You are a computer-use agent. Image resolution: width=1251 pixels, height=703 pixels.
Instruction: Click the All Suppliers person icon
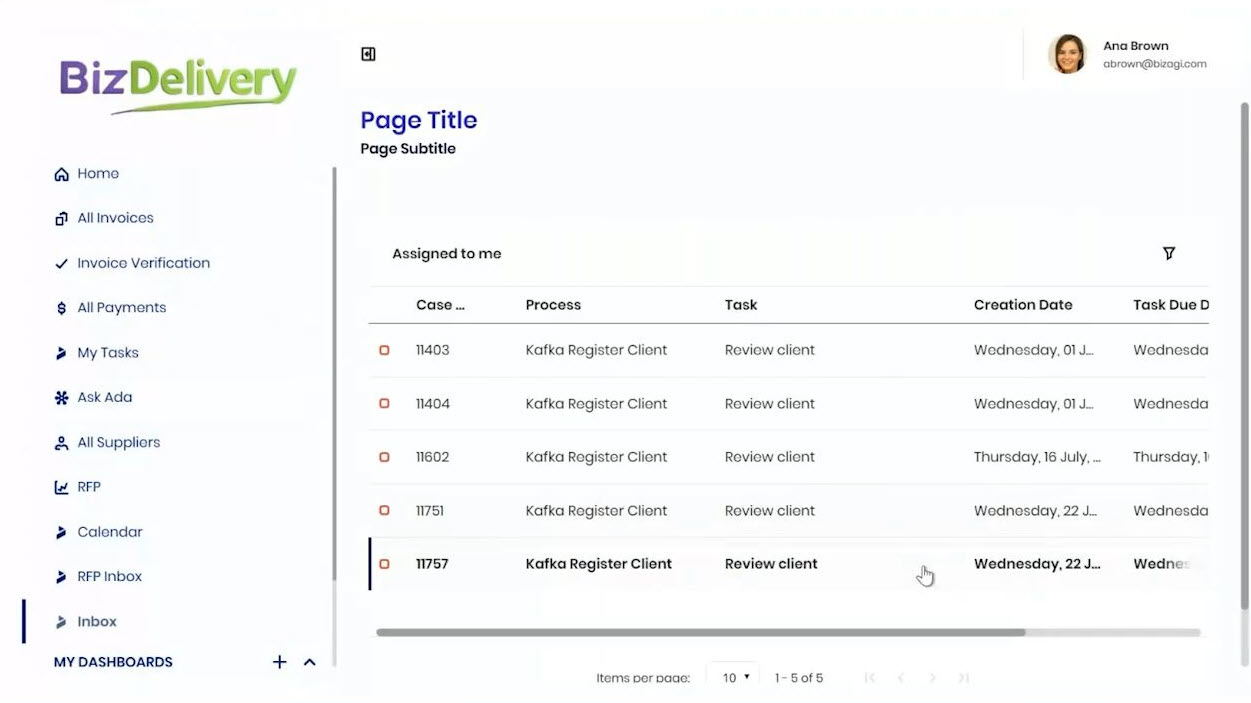pos(61,442)
